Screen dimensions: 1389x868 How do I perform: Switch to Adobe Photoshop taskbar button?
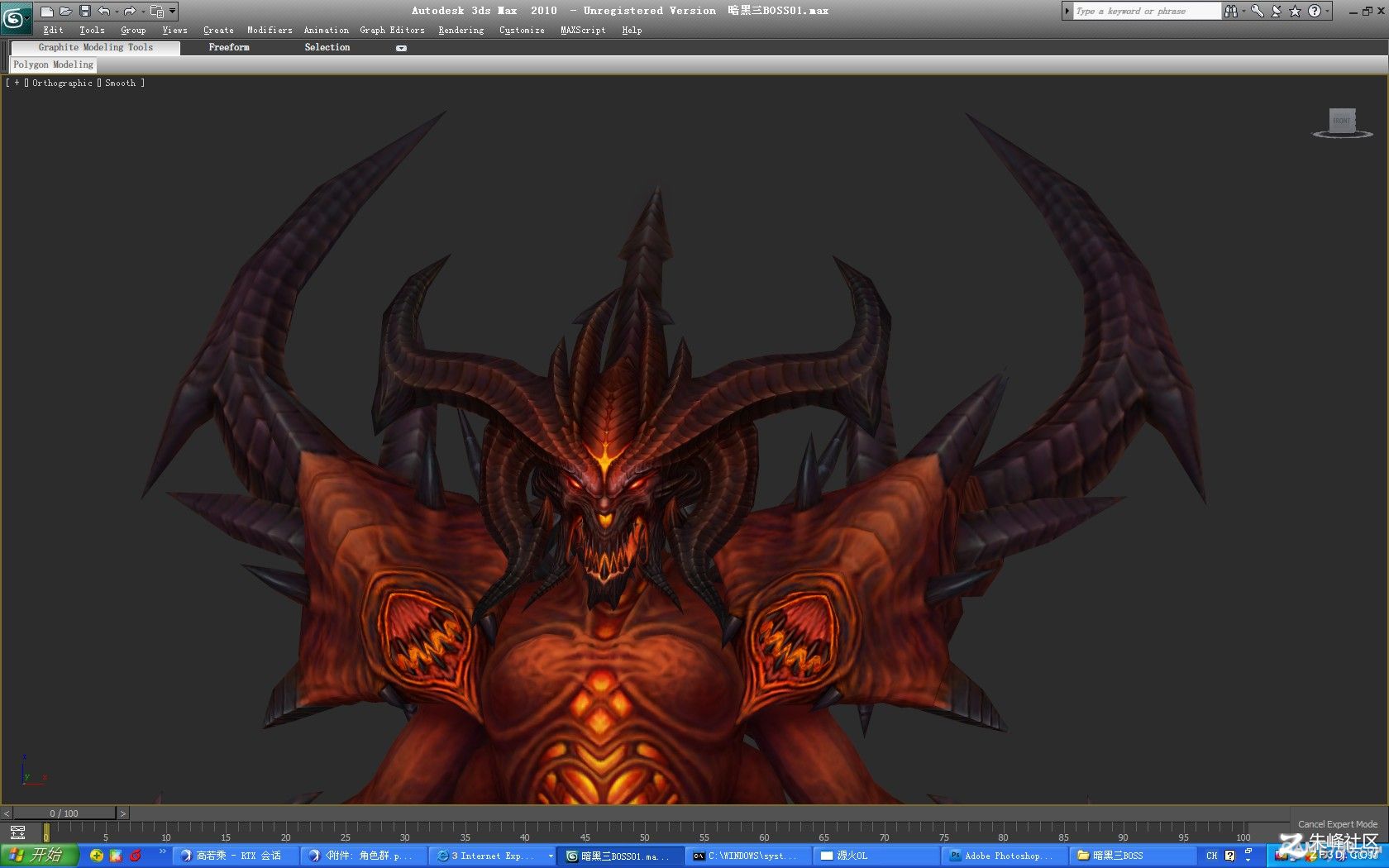(x=1005, y=856)
